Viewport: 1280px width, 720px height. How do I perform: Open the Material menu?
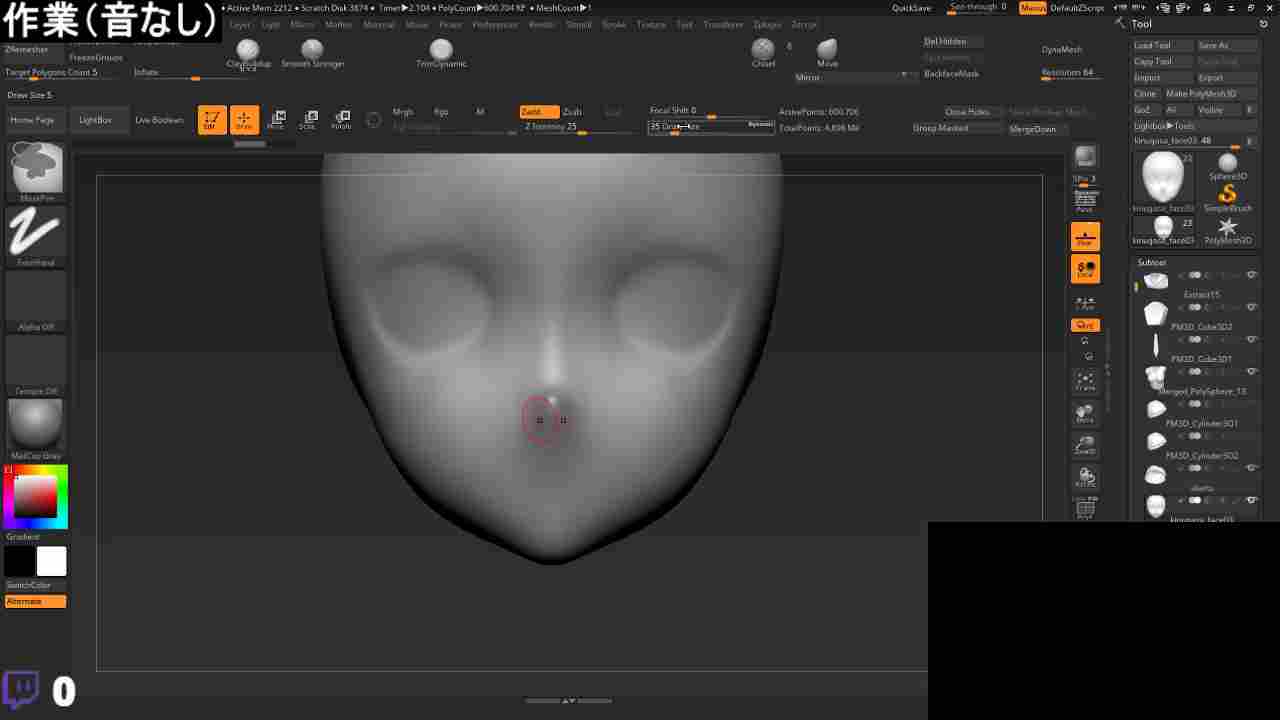pyautogui.click(x=379, y=24)
